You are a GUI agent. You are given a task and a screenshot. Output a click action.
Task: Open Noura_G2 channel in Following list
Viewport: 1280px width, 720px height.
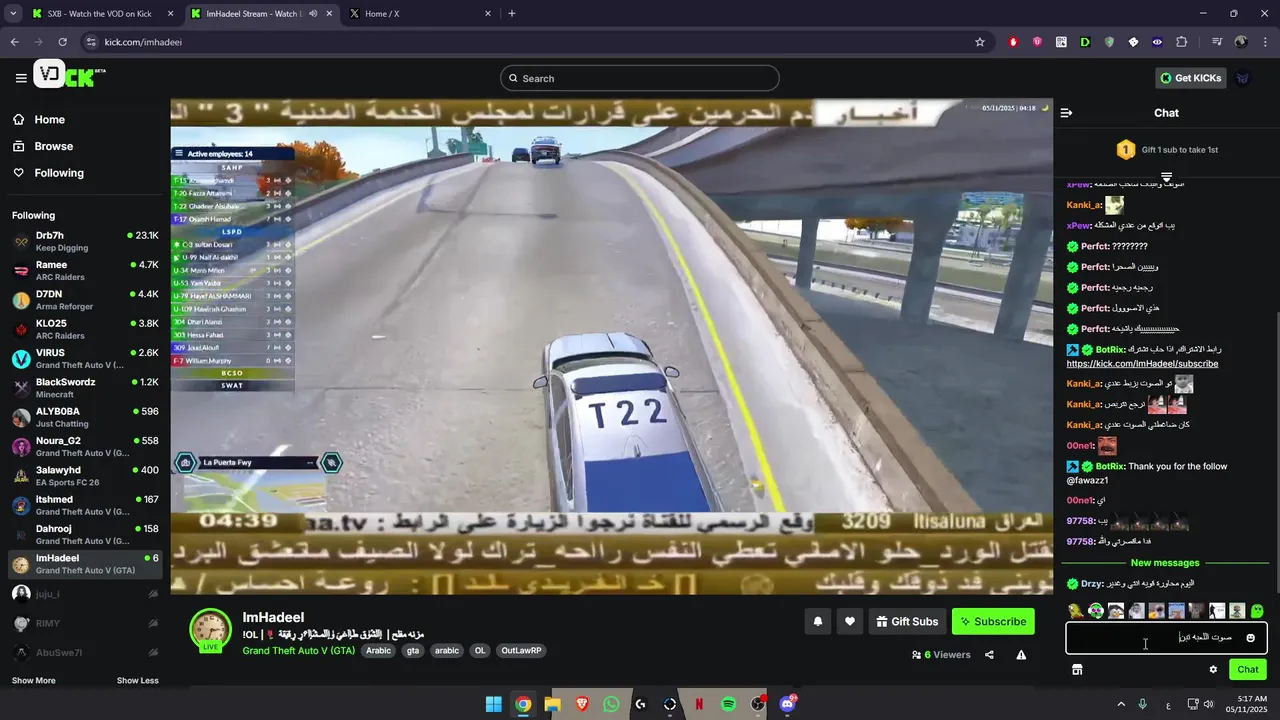pyautogui.click(x=85, y=446)
